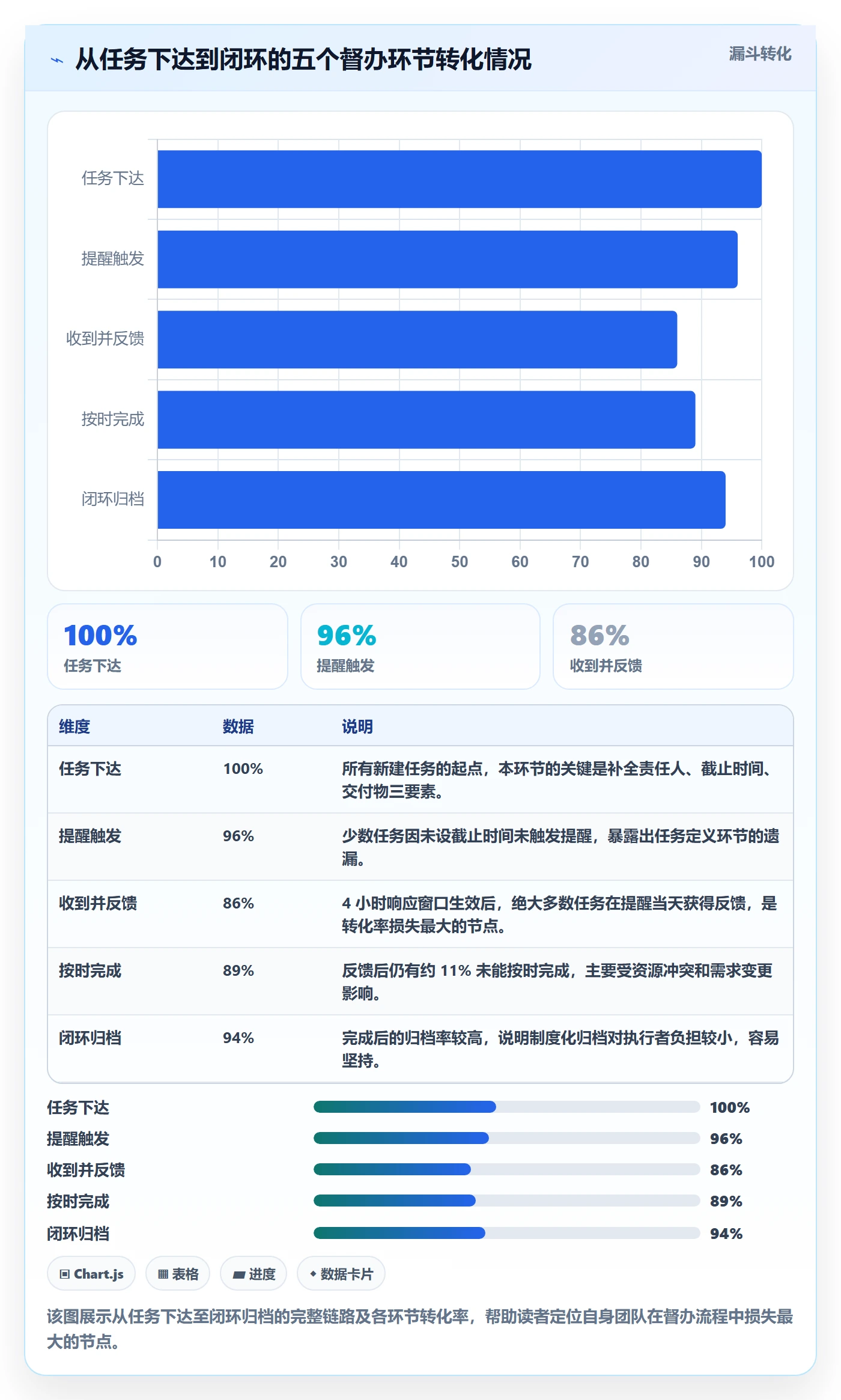Open the 100% 任务下达 stat card
Image resolution: width=841 pixels, height=1400 pixels.
coord(168,647)
